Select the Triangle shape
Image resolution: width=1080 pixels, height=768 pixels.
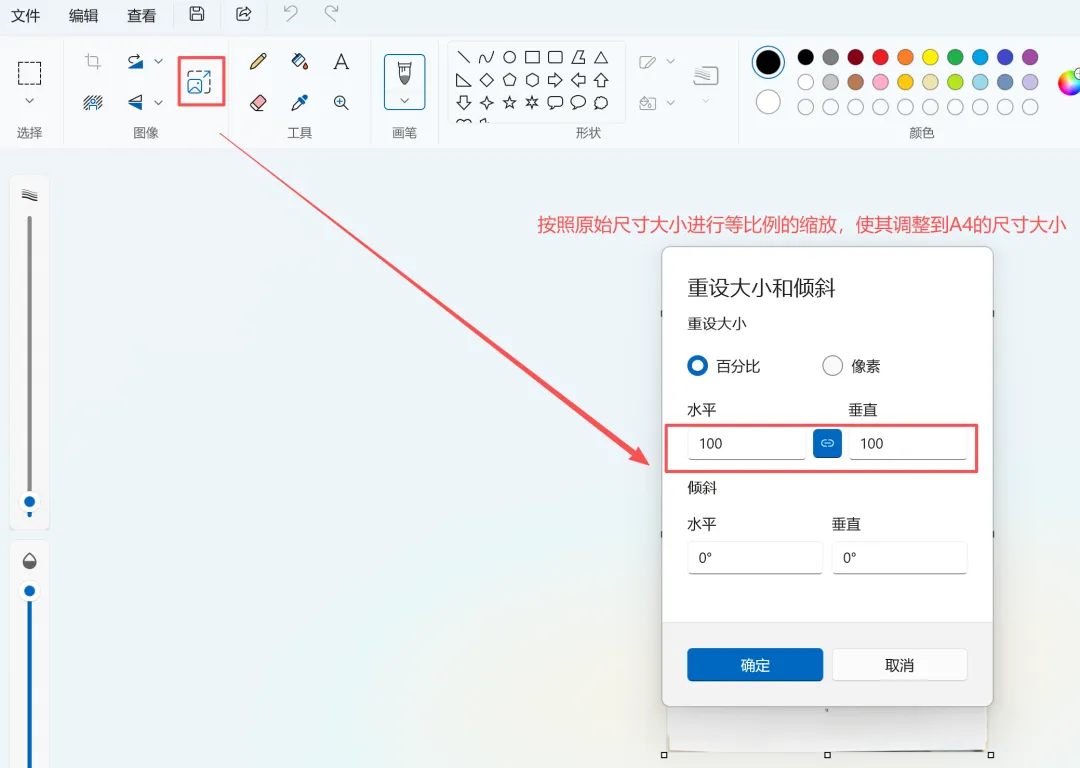click(x=601, y=57)
